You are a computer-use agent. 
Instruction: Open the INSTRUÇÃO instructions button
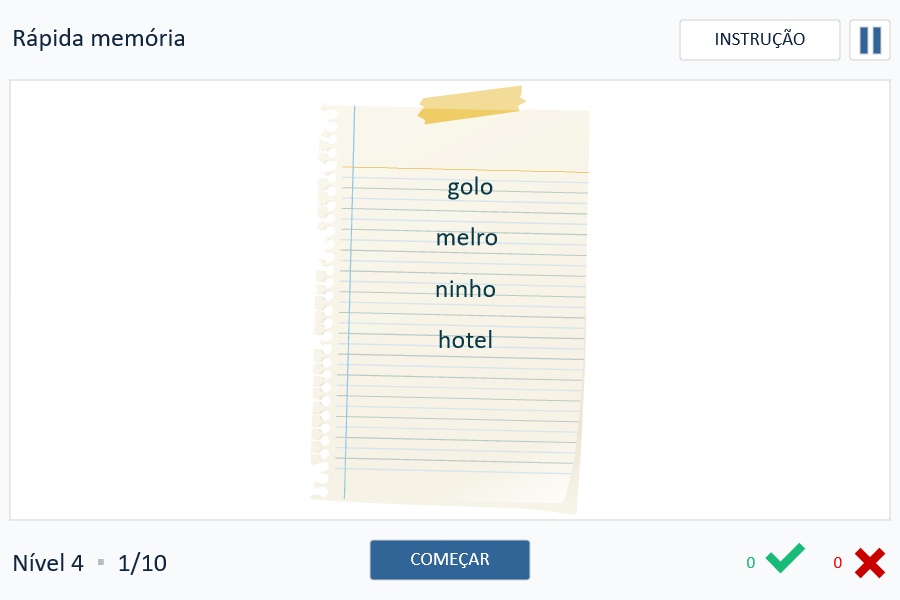[x=759, y=40]
